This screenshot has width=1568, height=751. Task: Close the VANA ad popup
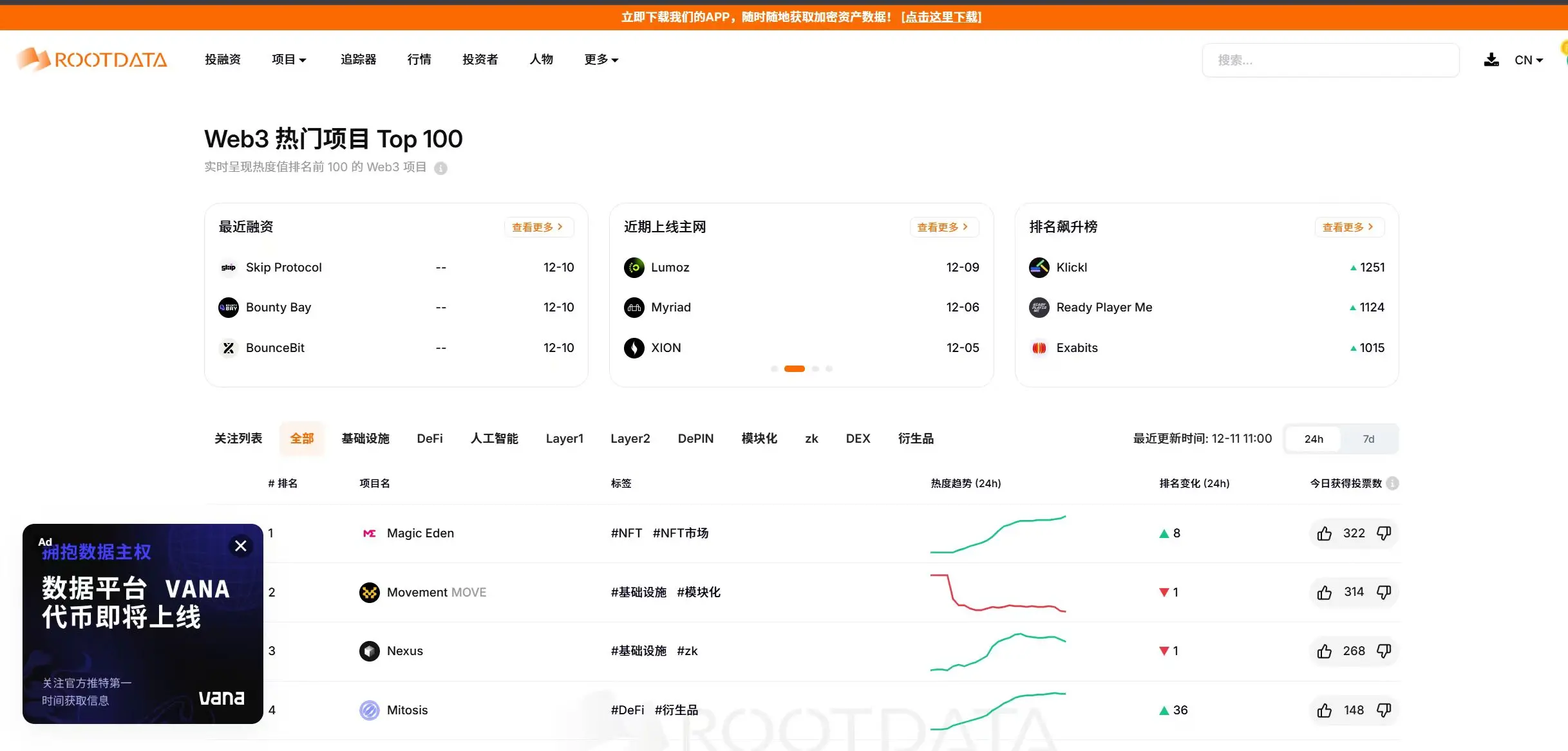click(x=241, y=546)
